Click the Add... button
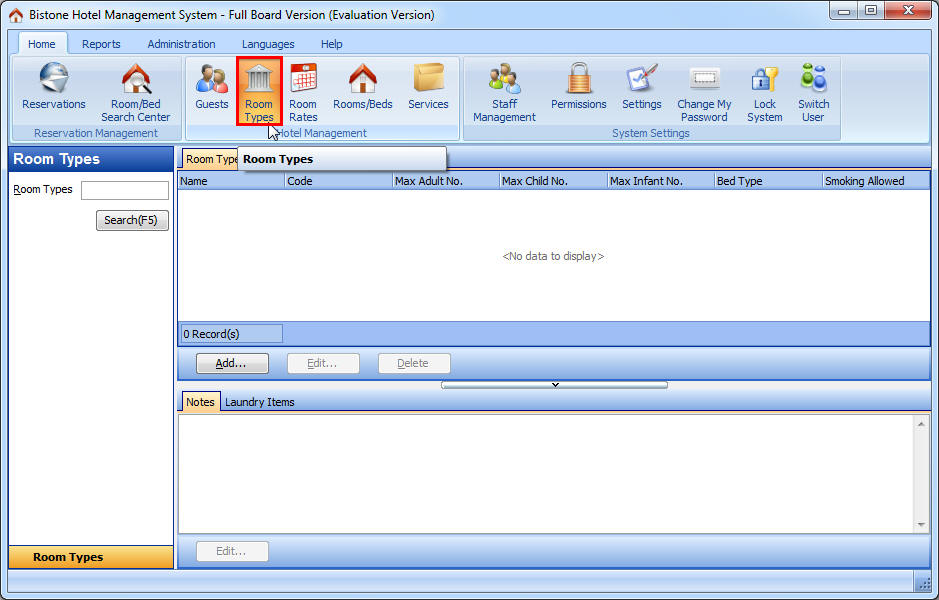 tap(230, 364)
